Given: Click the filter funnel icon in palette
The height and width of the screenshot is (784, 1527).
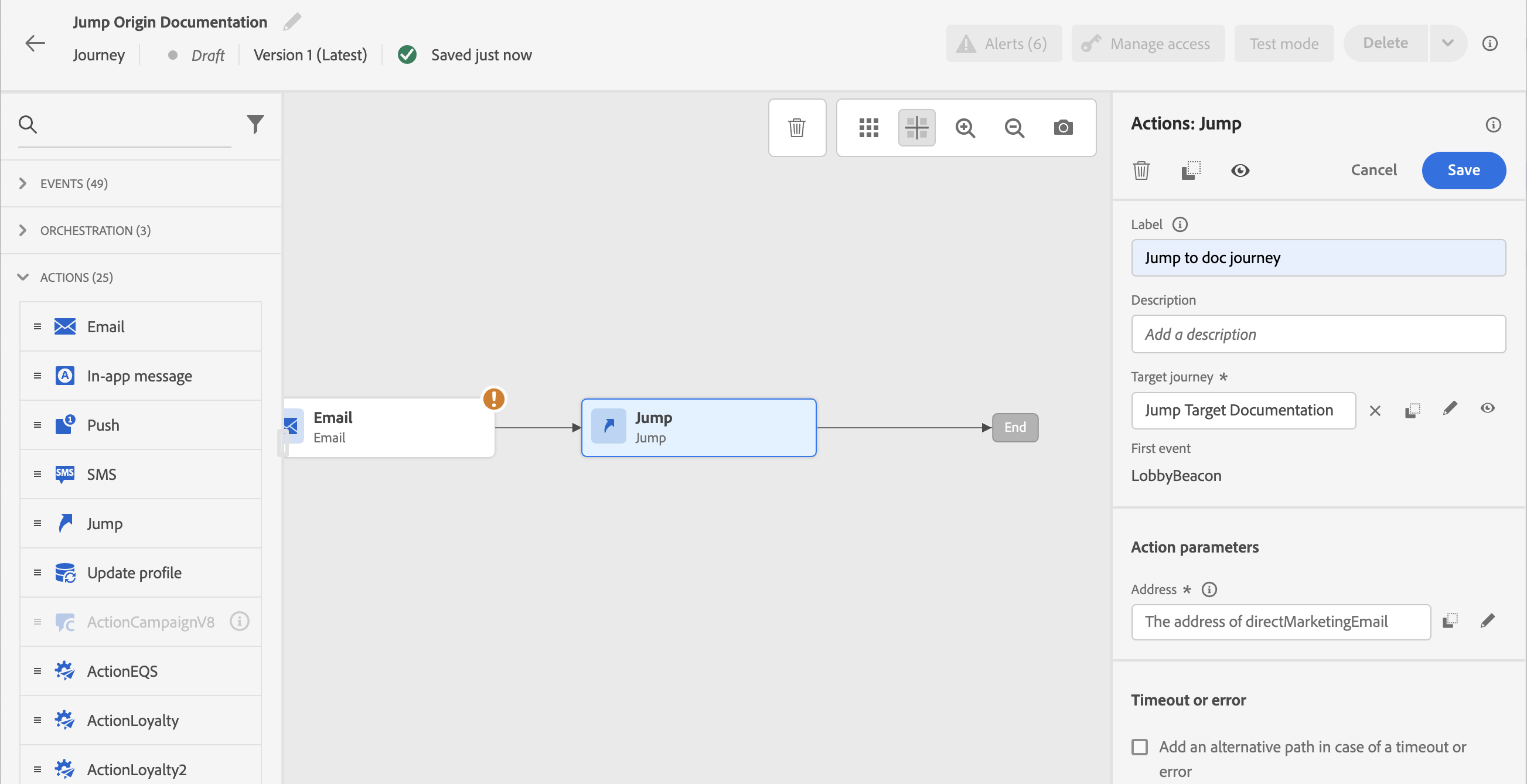Looking at the screenshot, I should (x=255, y=124).
